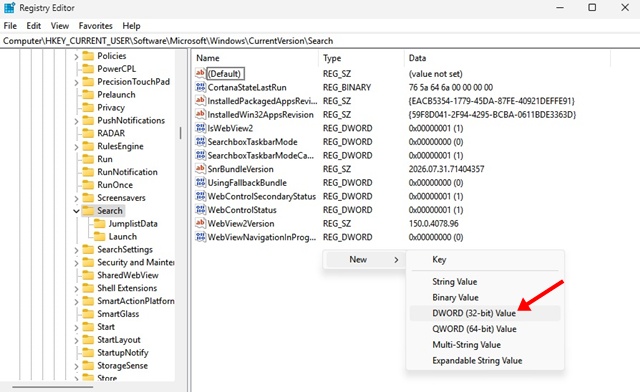
Task: Click the icon of WebViewNavigationInProg...
Action: [200, 237]
